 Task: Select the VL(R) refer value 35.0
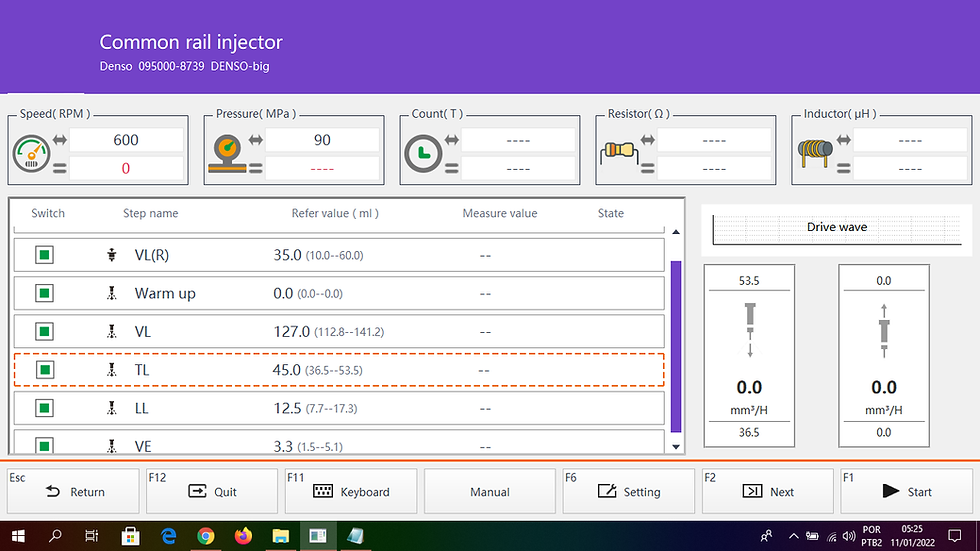(288, 255)
